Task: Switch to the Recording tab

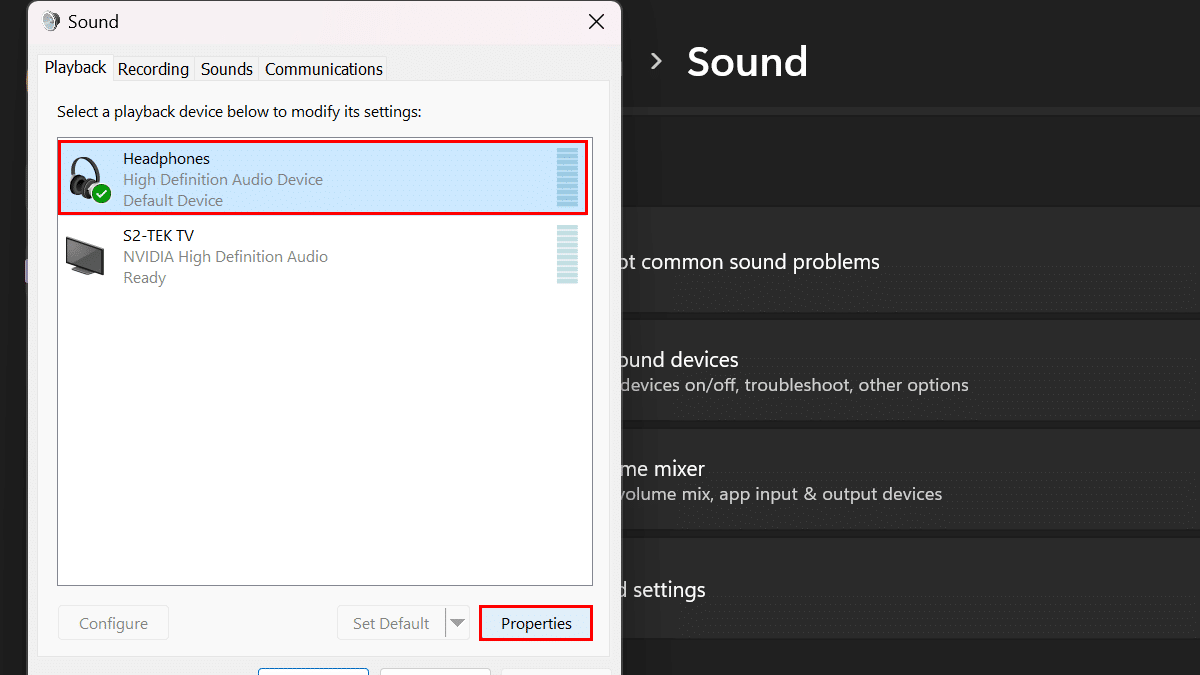Action: coord(153,69)
